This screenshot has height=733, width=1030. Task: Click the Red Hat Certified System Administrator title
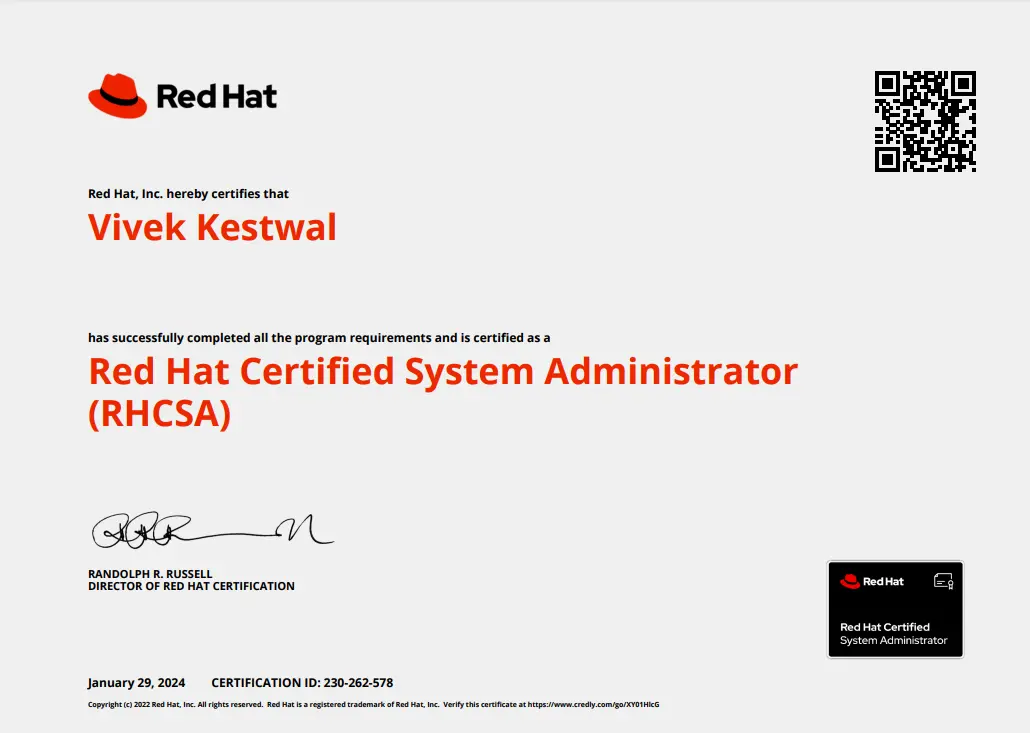click(x=443, y=372)
